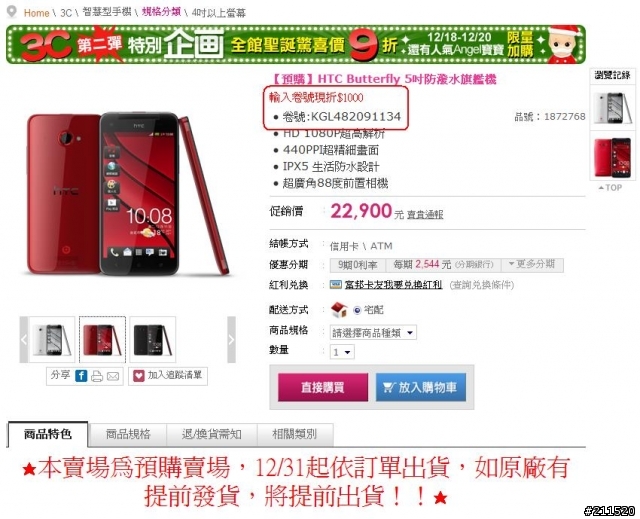Expand the 更多分期 installment options
This screenshot has height=519, width=640.
coord(532,264)
